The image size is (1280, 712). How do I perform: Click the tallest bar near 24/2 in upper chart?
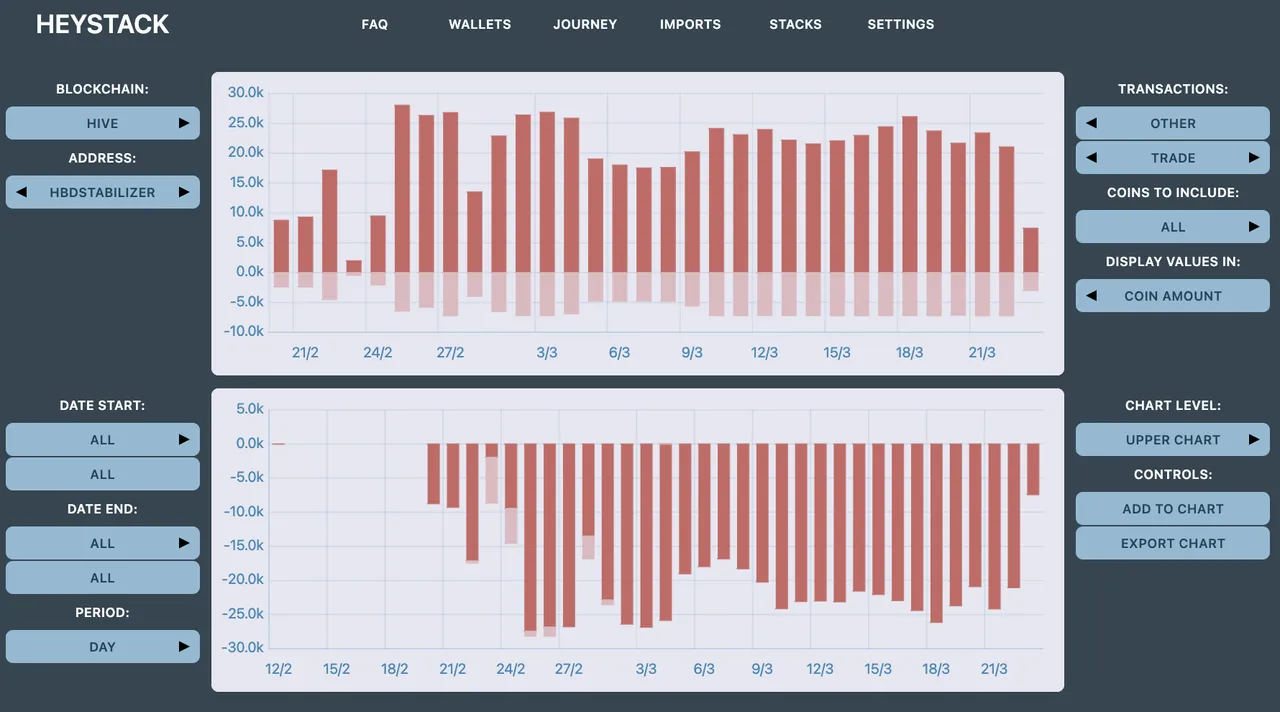click(402, 188)
